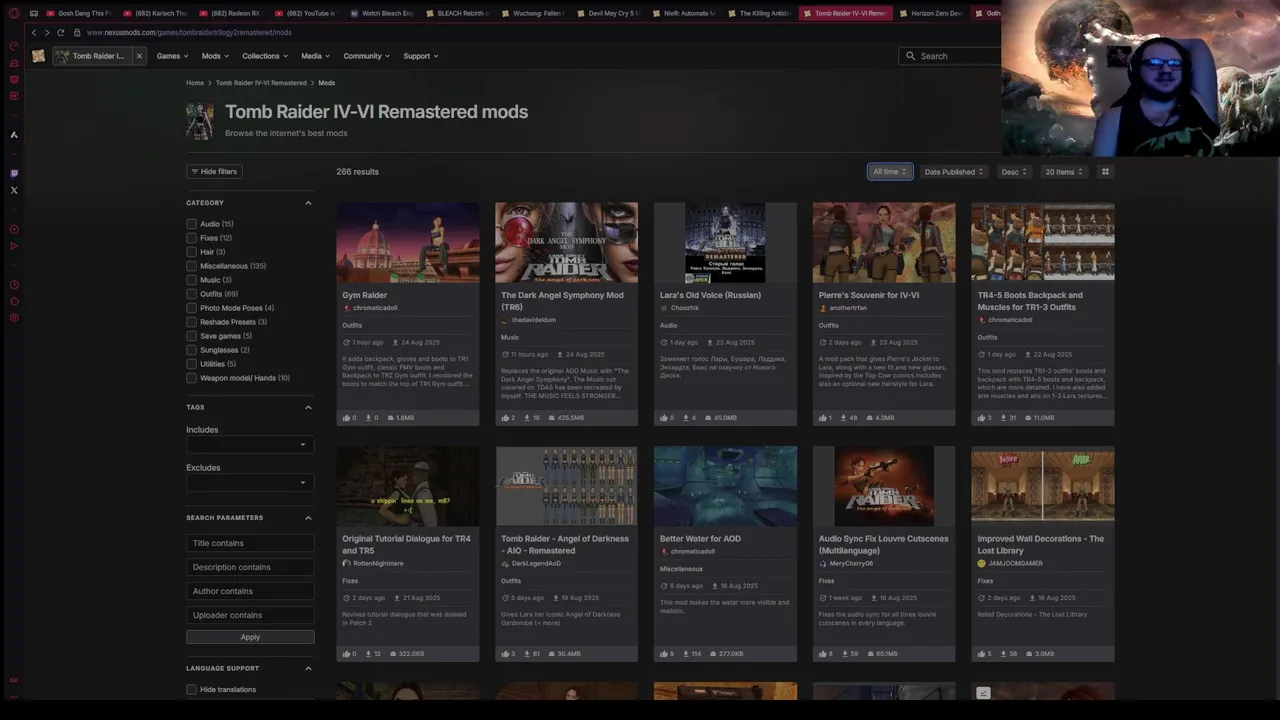Close the Tomb Raider game filter chip

pyautogui.click(x=139, y=56)
